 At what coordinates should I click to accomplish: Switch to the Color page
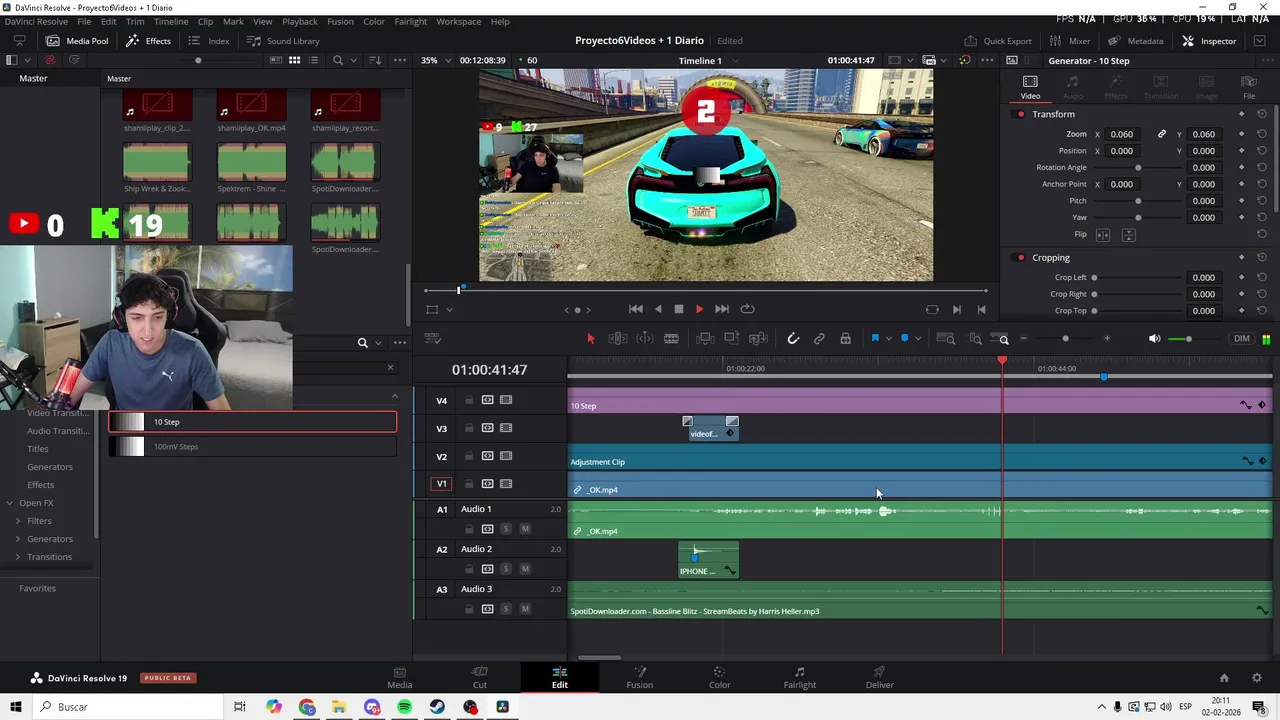tap(719, 677)
